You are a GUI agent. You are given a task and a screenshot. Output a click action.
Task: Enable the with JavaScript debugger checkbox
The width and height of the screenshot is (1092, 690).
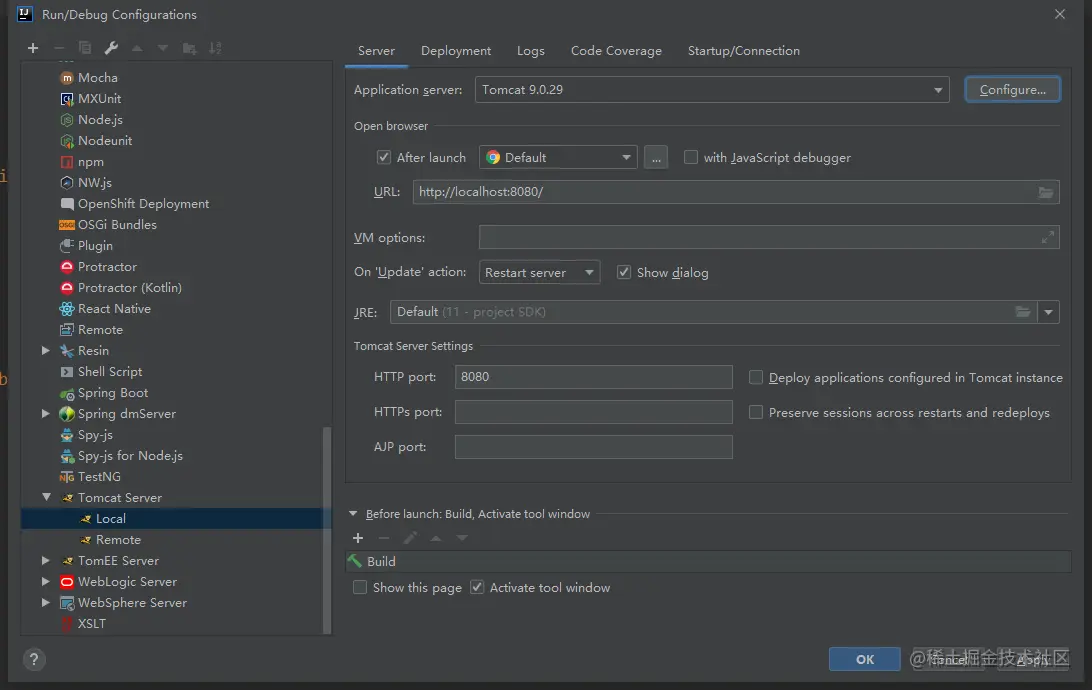[691, 157]
